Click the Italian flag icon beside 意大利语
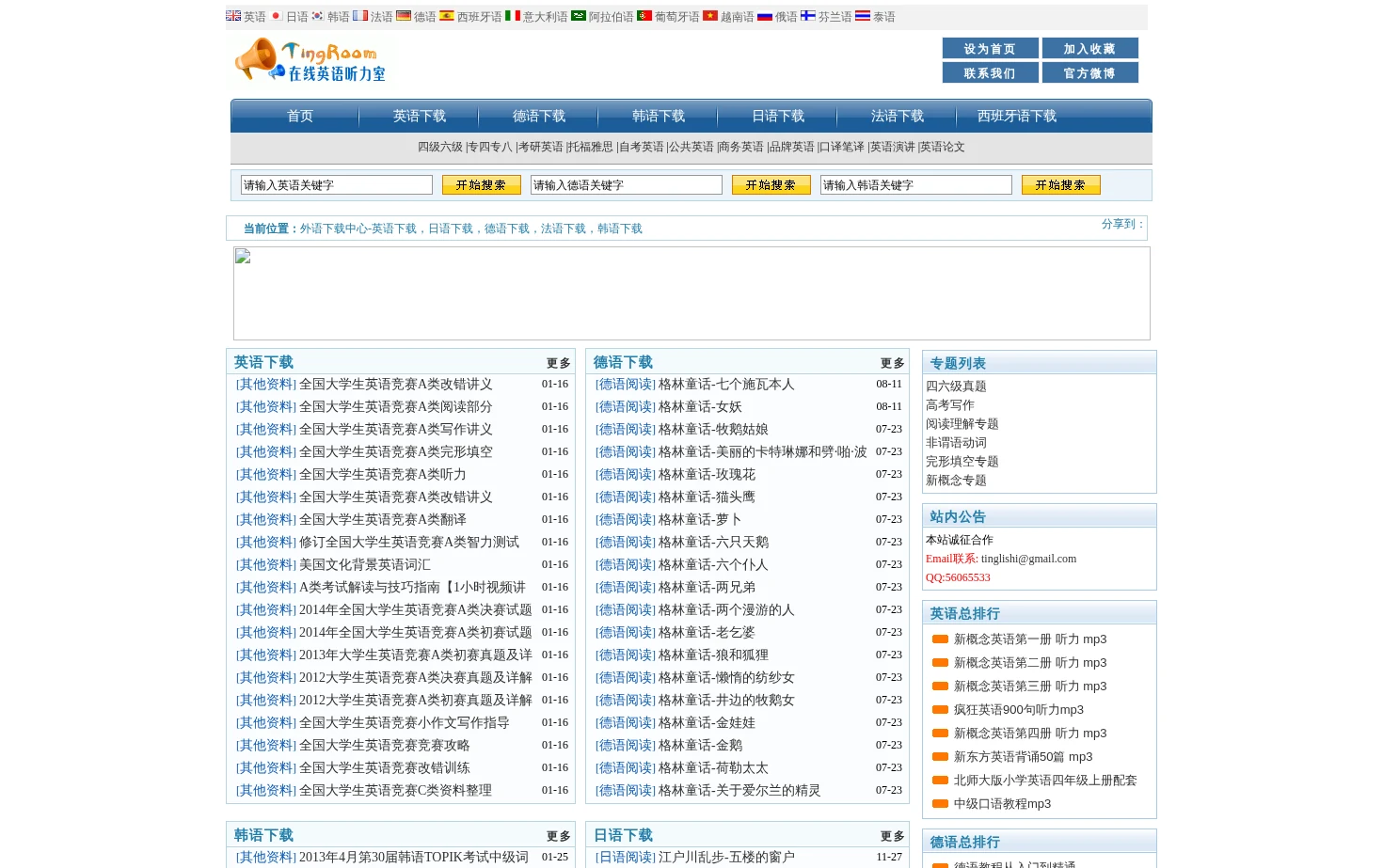 (x=513, y=16)
